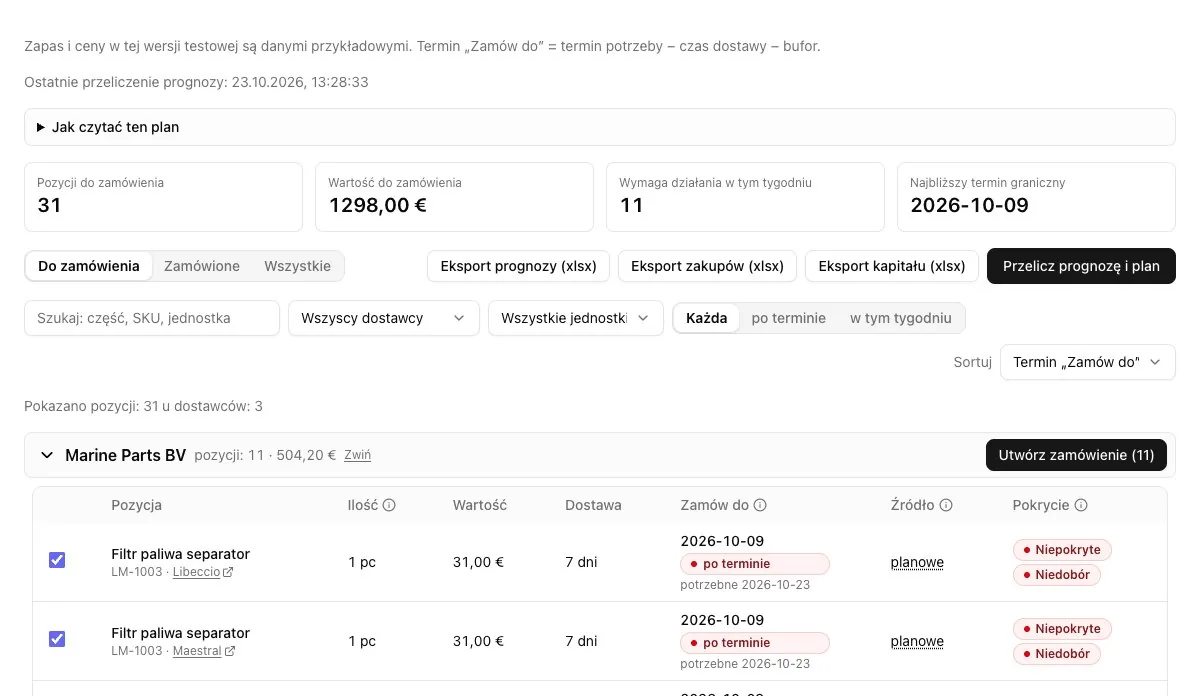Click the Zwiń link
The height and width of the screenshot is (696, 1200).
[x=357, y=455]
